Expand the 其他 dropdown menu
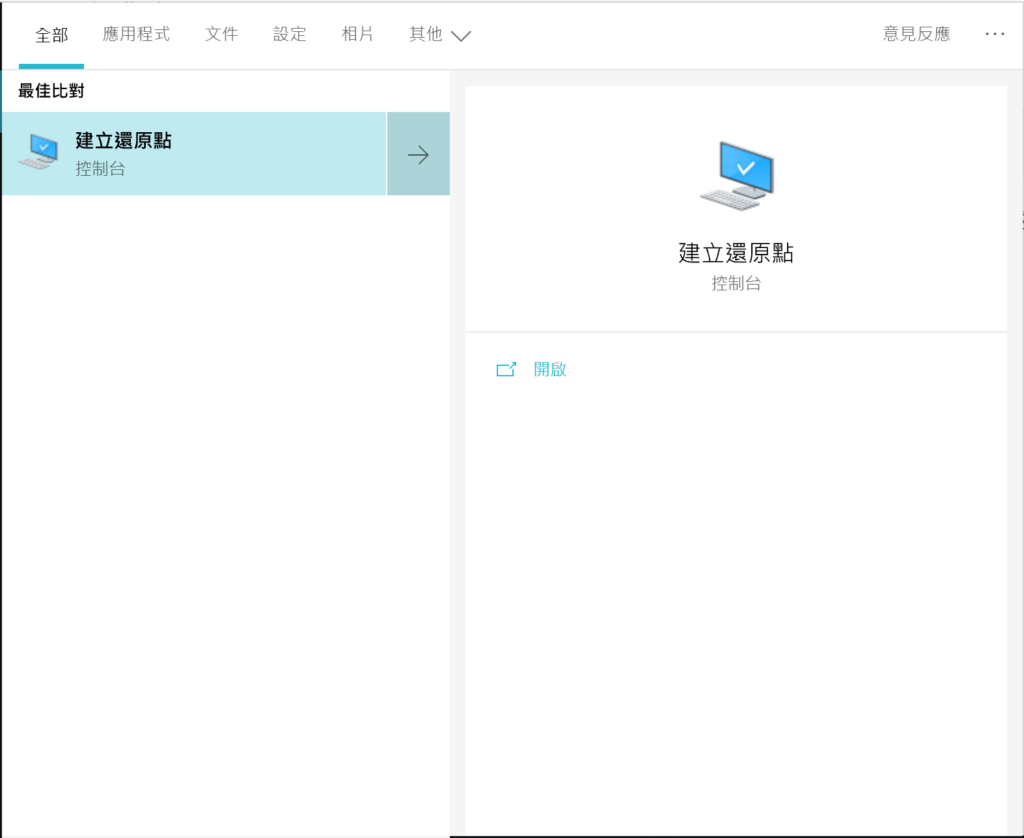This screenshot has width=1024, height=838. tap(440, 35)
